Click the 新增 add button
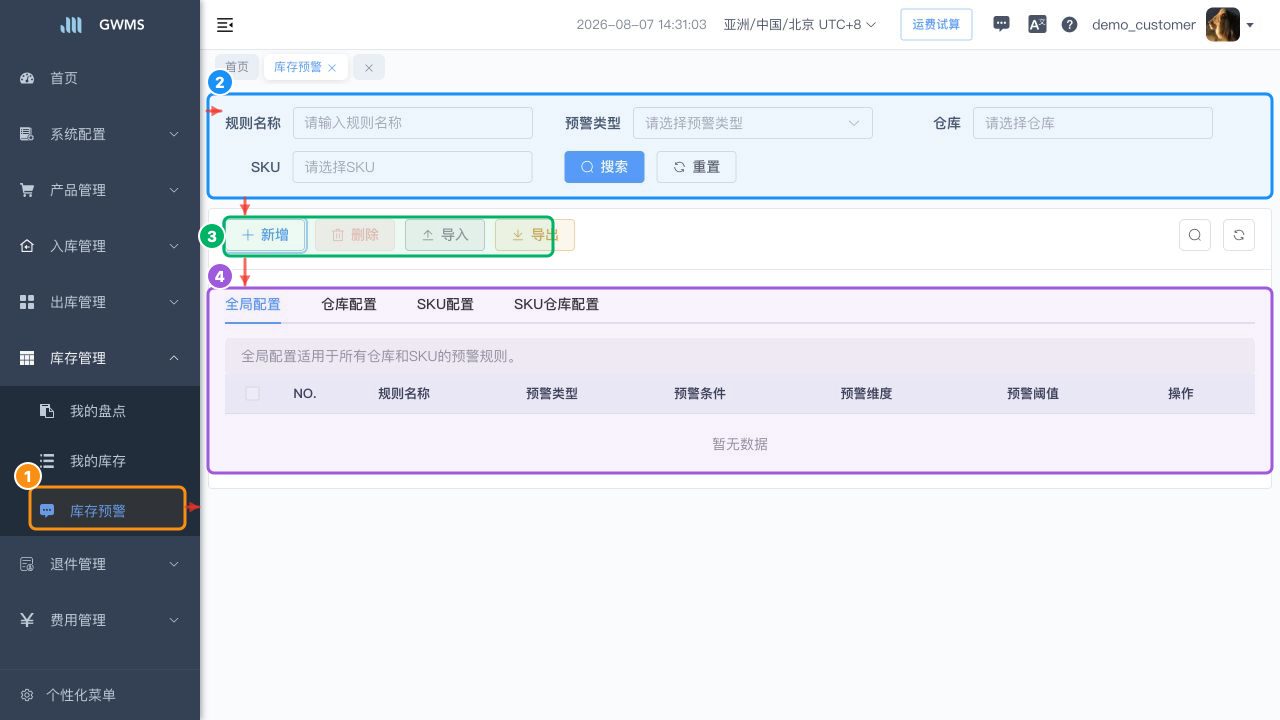 265,235
